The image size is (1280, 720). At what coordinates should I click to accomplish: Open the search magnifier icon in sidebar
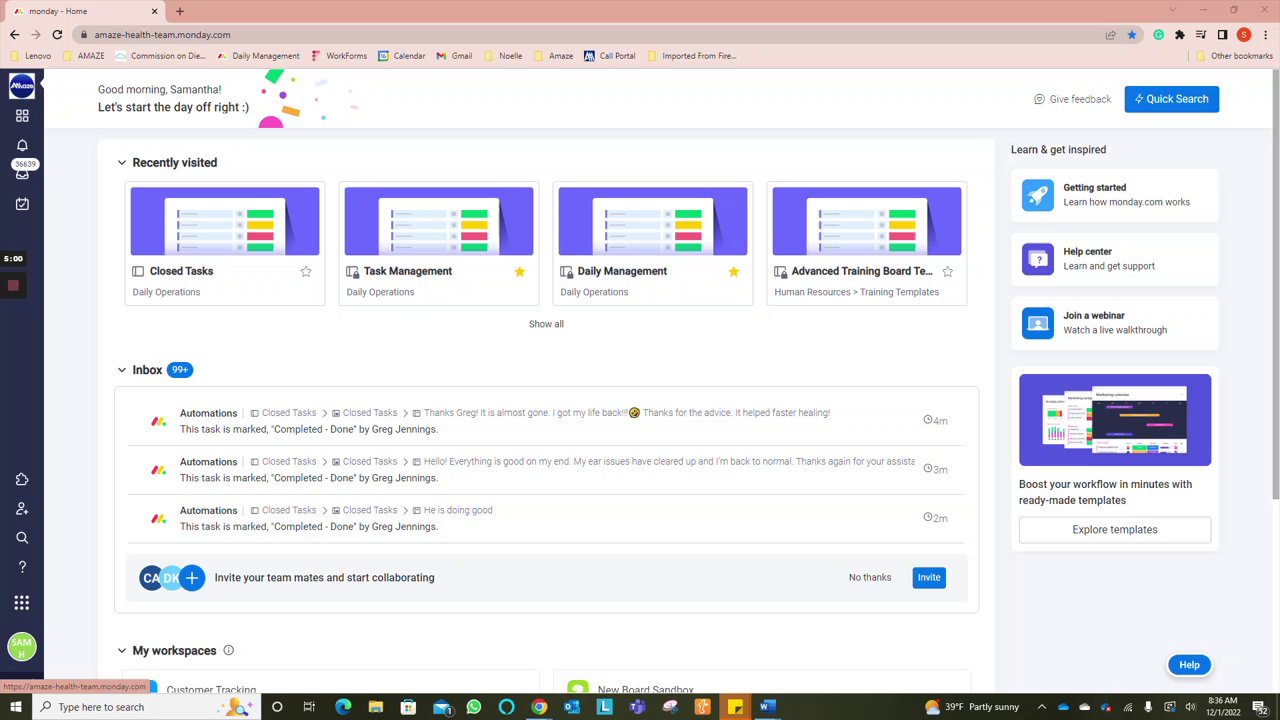[x=22, y=538]
